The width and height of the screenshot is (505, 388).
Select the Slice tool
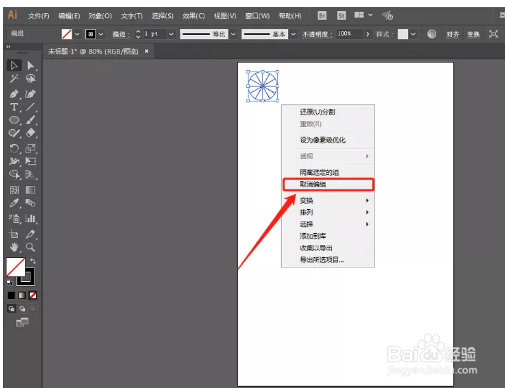30,234
